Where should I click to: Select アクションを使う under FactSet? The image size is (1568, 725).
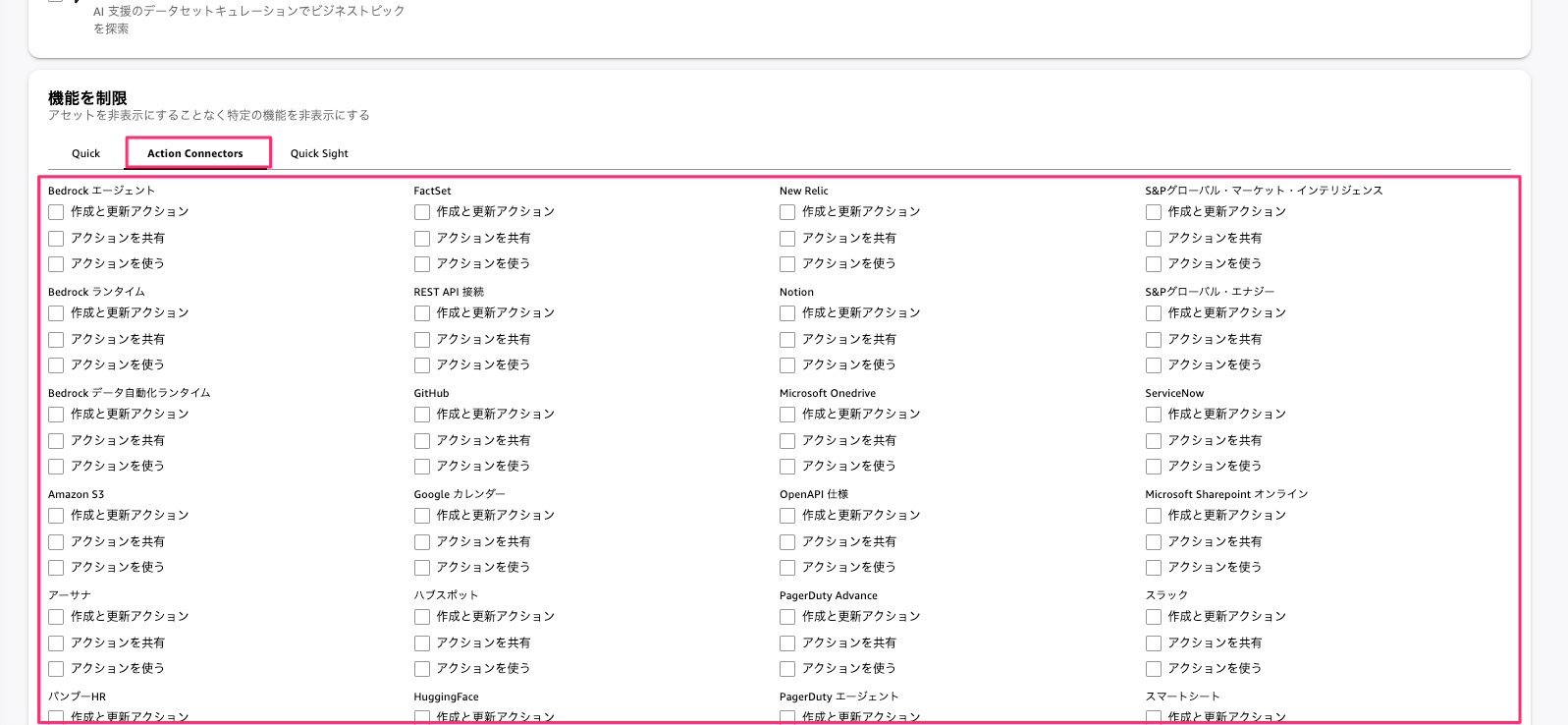[422, 264]
